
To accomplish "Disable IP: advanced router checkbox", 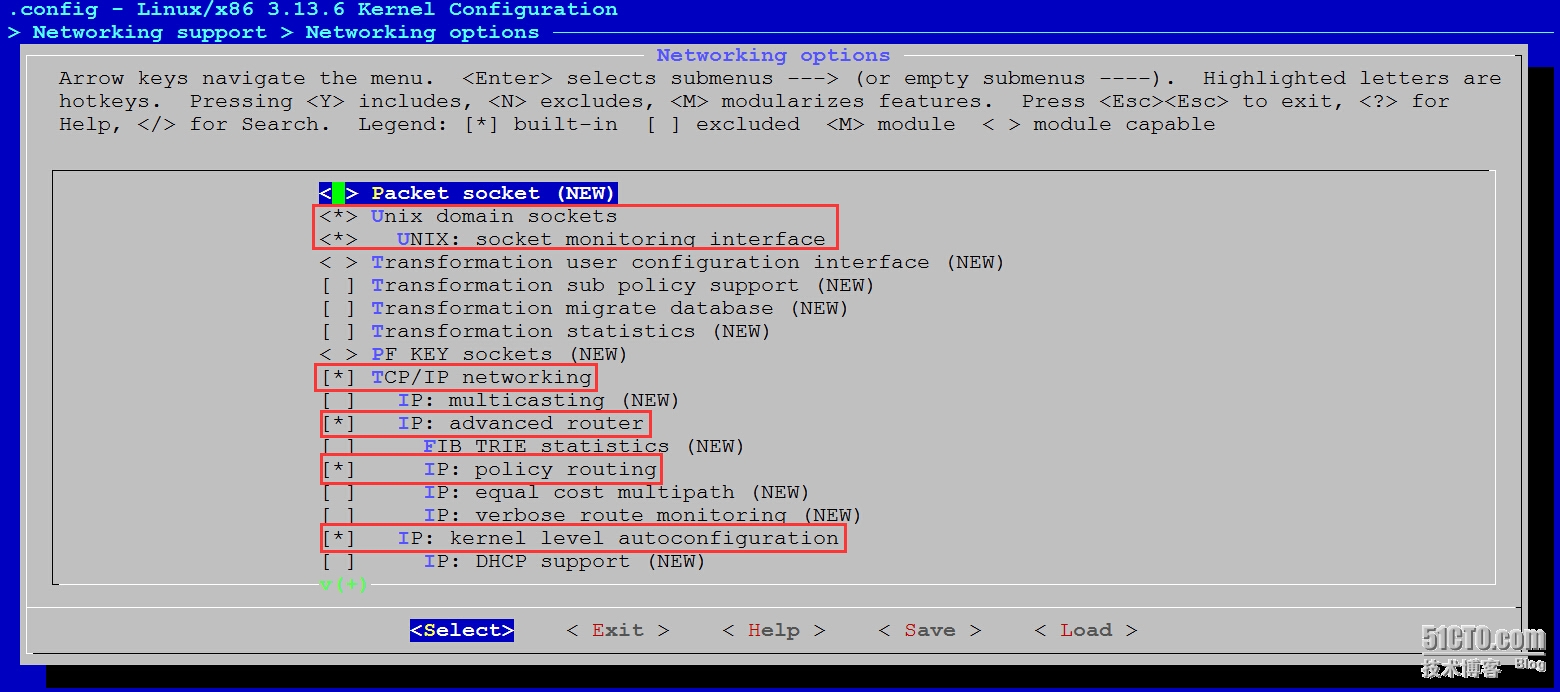I will click(x=338, y=423).
